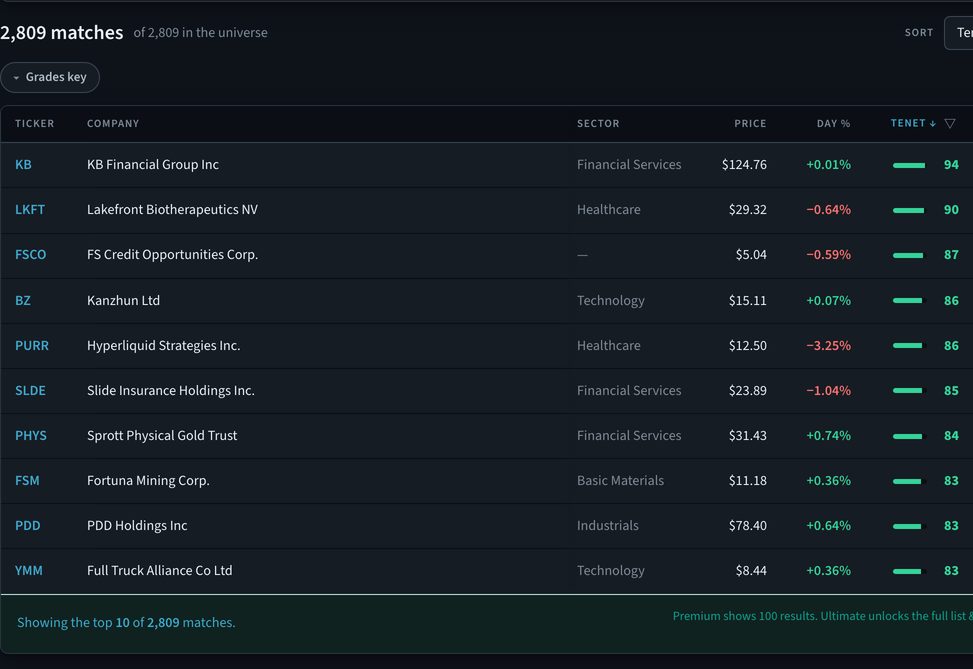Click the Basic Materials sector cell
The height and width of the screenshot is (669, 973).
pos(621,480)
